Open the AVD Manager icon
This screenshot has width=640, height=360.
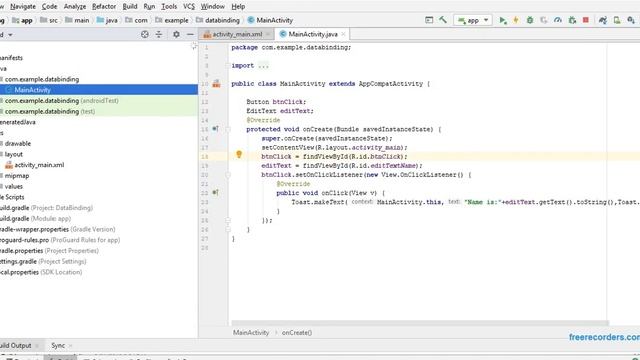(x=617, y=20)
